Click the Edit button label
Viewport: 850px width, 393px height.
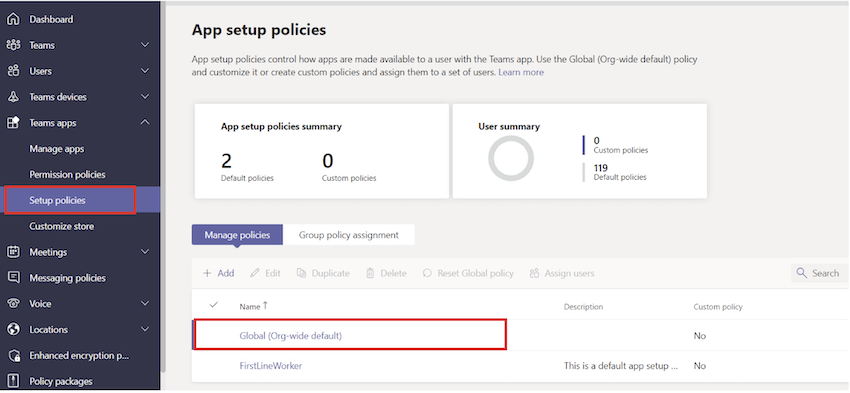(x=273, y=273)
